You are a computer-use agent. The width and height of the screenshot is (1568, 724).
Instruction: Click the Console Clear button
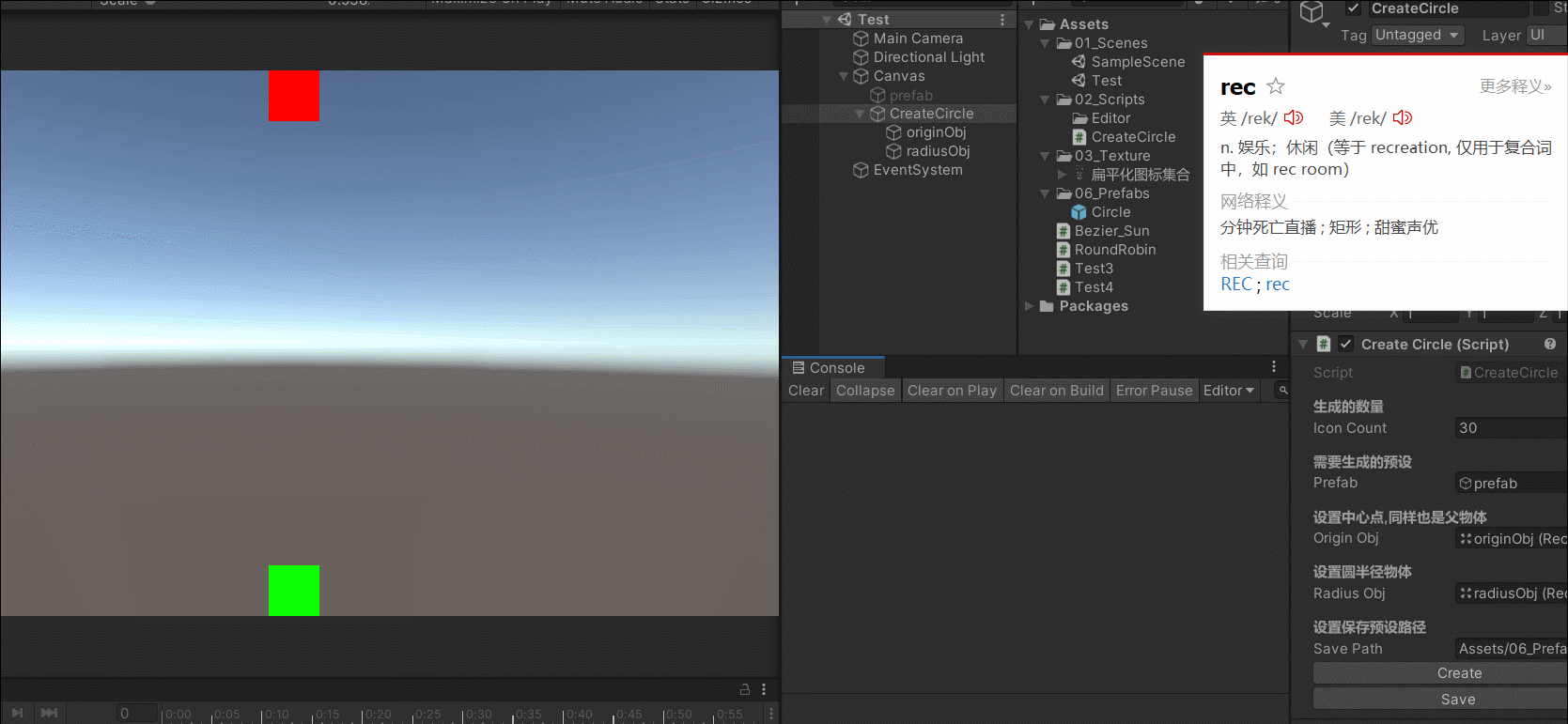click(x=806, y=391)
